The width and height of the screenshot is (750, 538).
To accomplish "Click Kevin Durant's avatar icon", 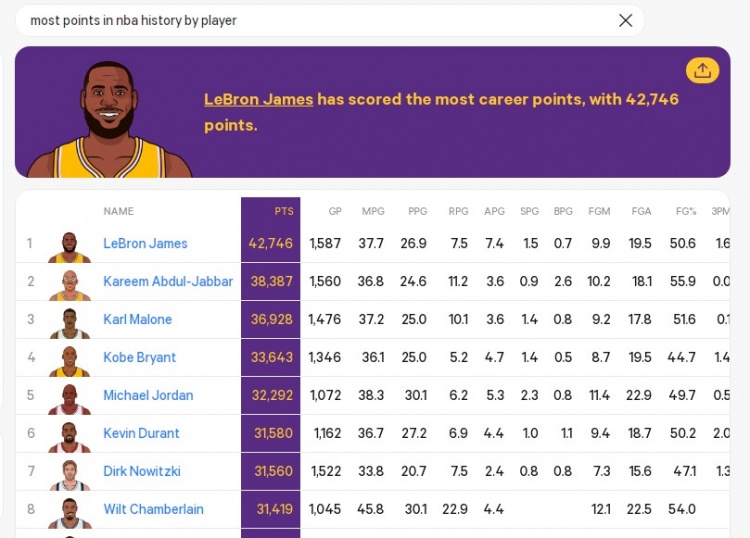I will pos(69,434).
